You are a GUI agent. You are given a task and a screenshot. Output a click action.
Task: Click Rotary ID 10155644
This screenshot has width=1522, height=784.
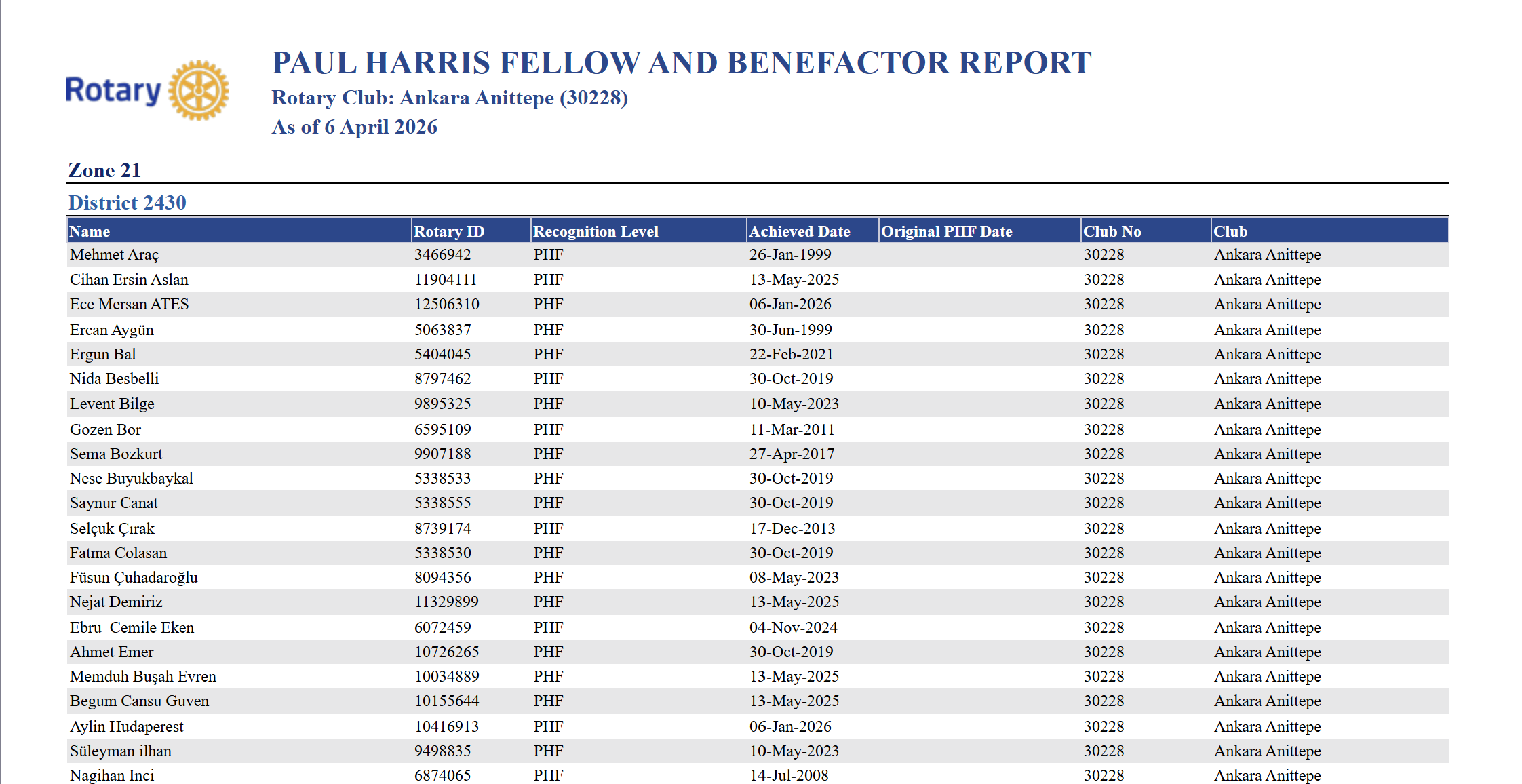tap(447, 701)
